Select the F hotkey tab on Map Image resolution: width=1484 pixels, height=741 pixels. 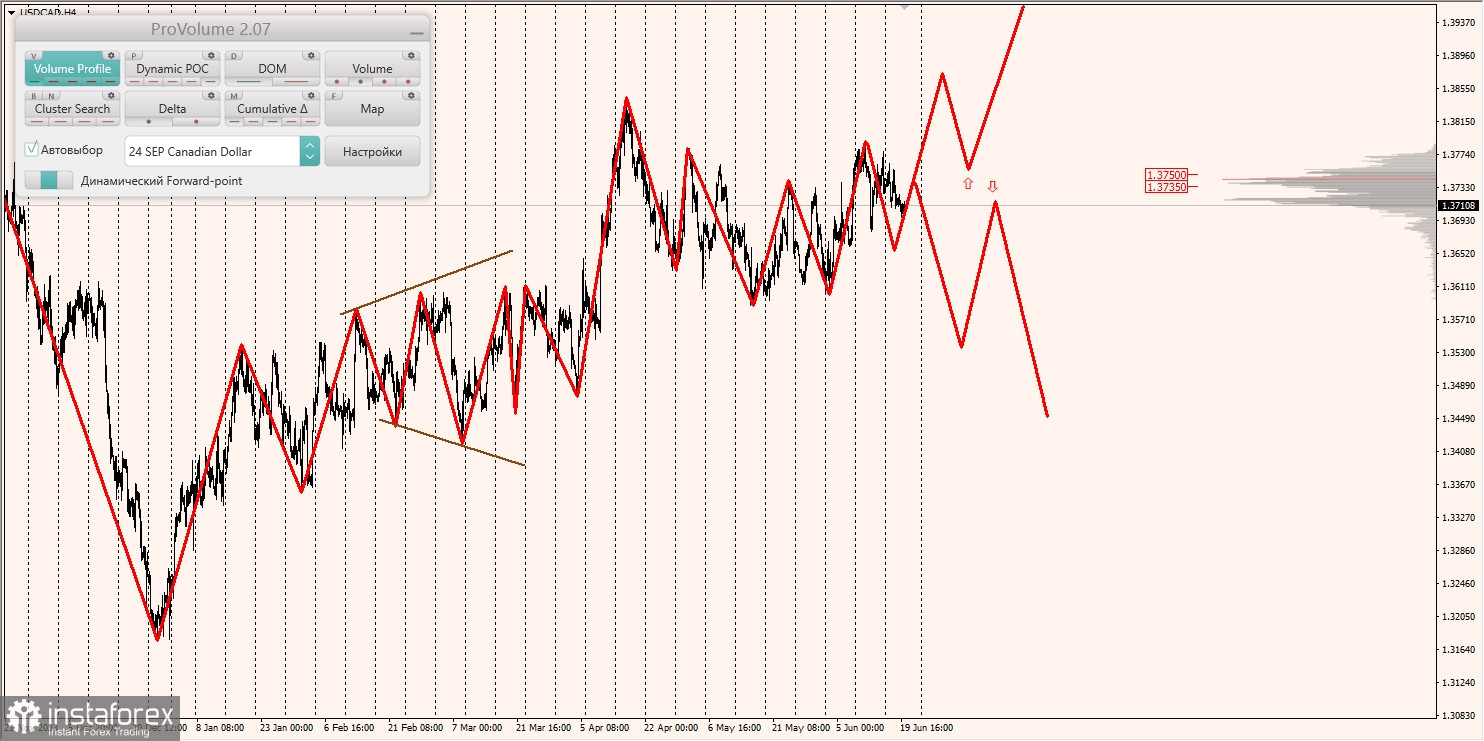pos(333,96)
